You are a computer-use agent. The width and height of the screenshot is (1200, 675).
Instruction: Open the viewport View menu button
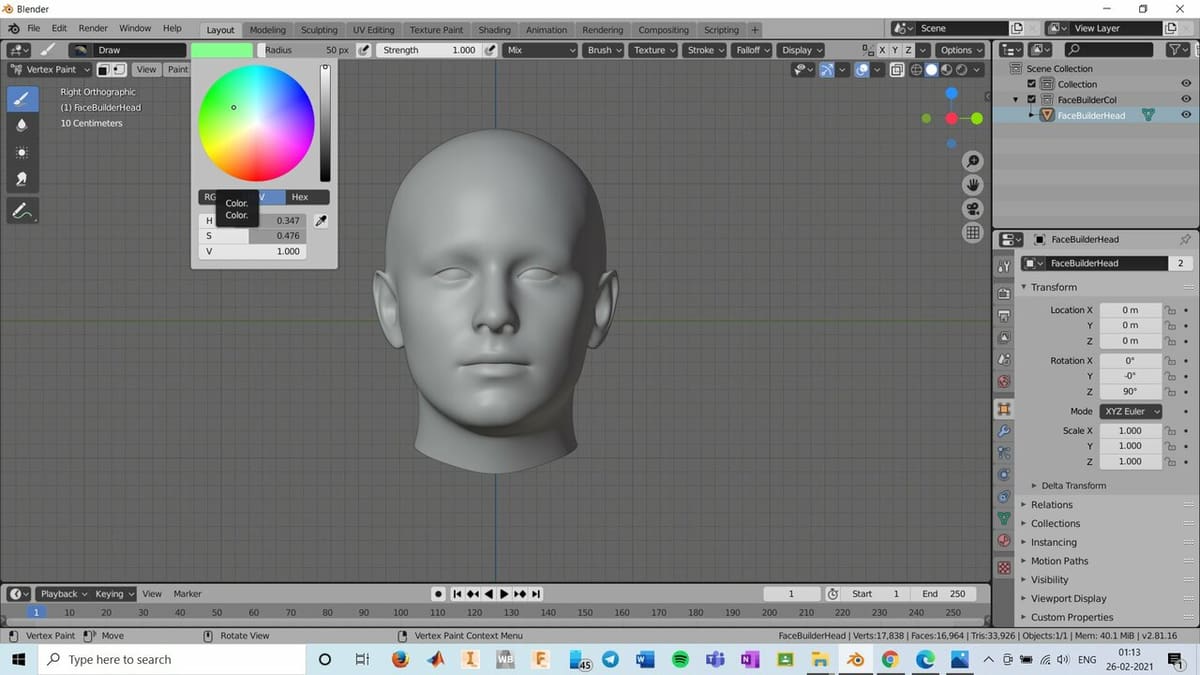146,70
